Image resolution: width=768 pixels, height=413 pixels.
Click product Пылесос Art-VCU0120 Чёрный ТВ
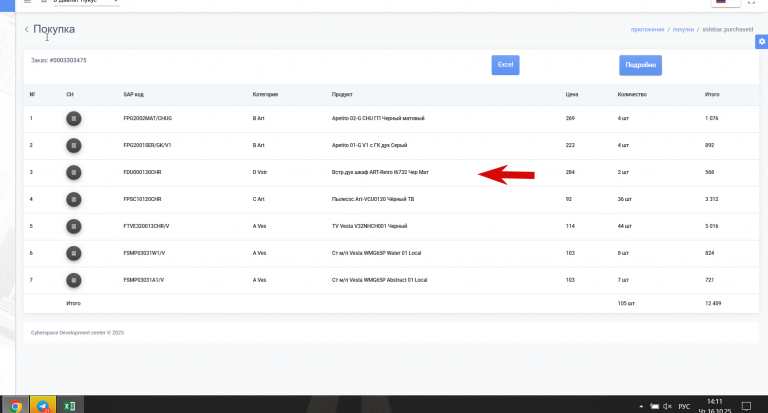373,199
